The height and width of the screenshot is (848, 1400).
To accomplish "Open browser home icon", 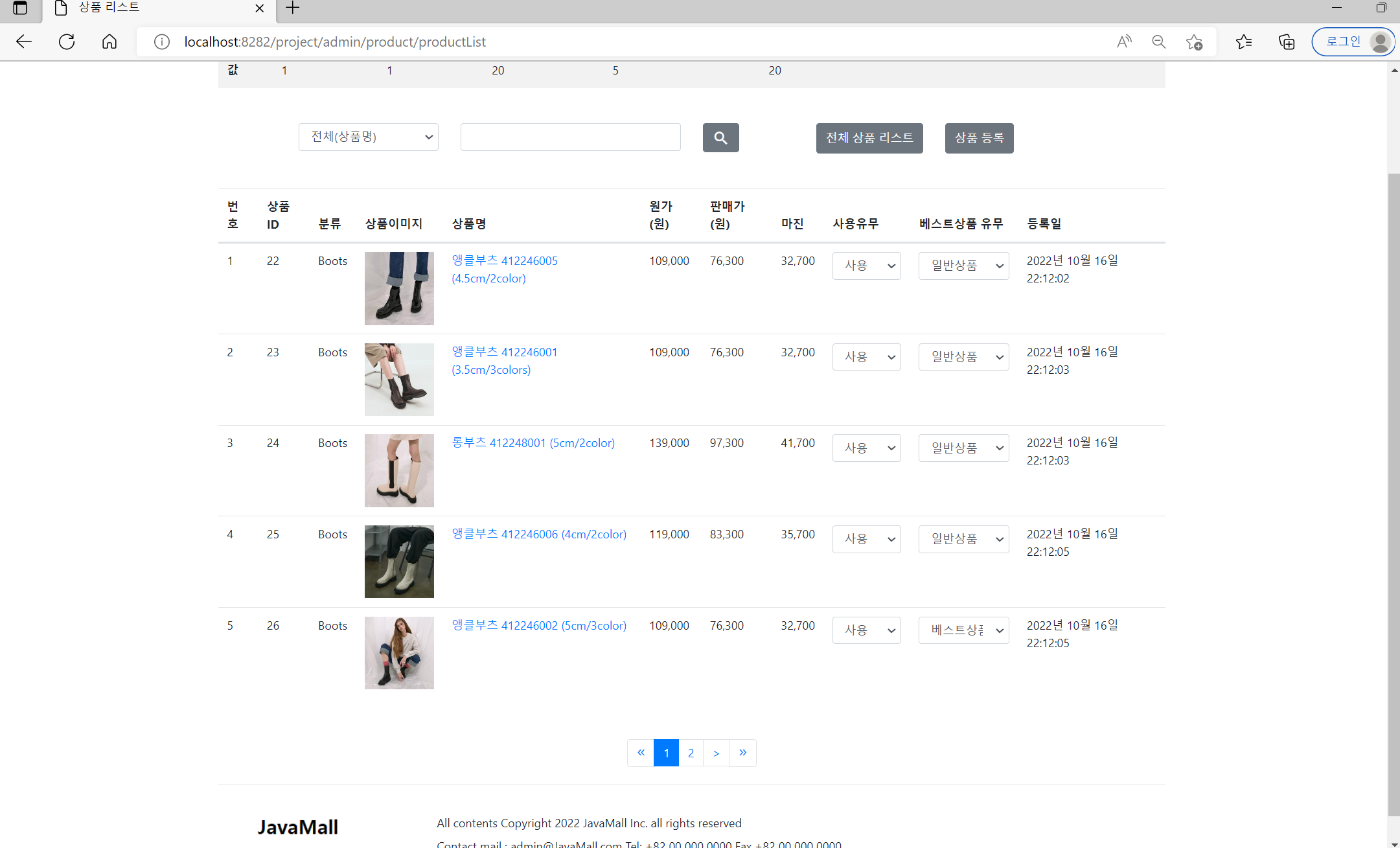I will point(109,42).
